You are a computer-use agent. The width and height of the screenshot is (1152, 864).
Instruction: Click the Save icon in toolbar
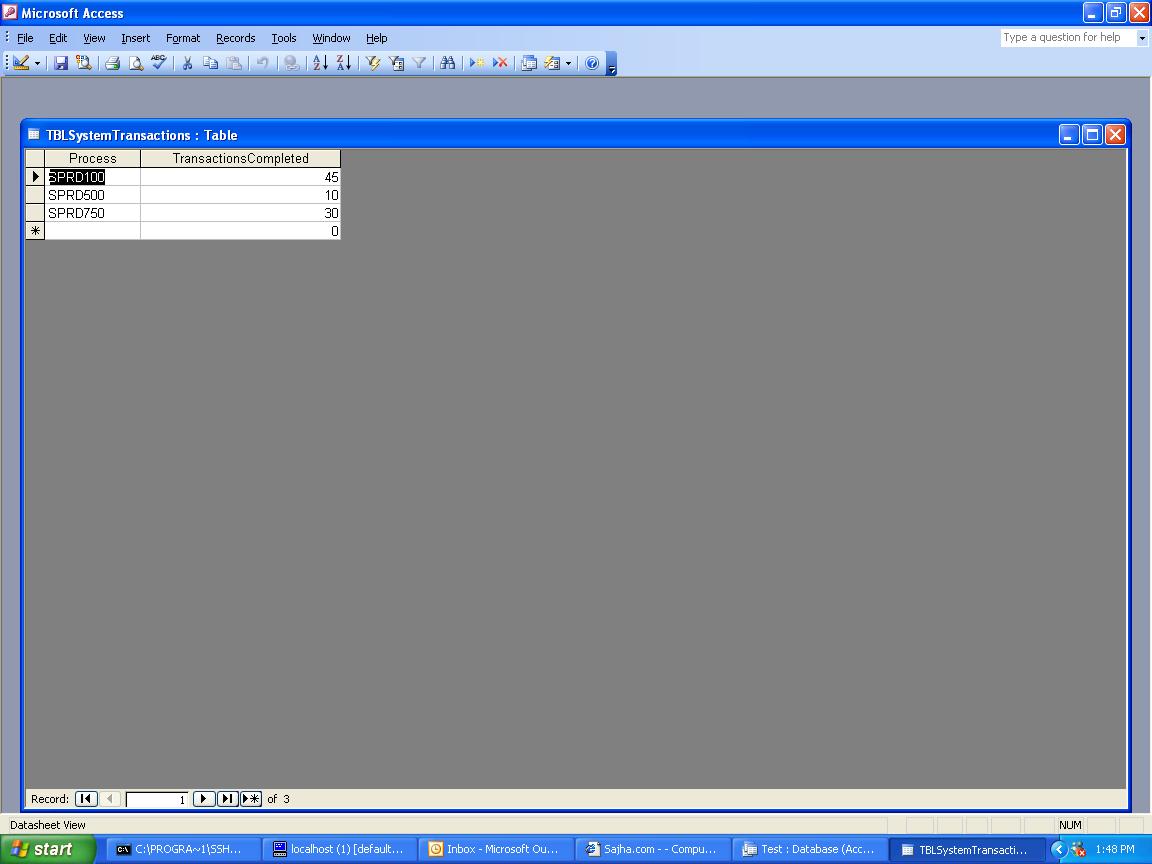[61, 63]
